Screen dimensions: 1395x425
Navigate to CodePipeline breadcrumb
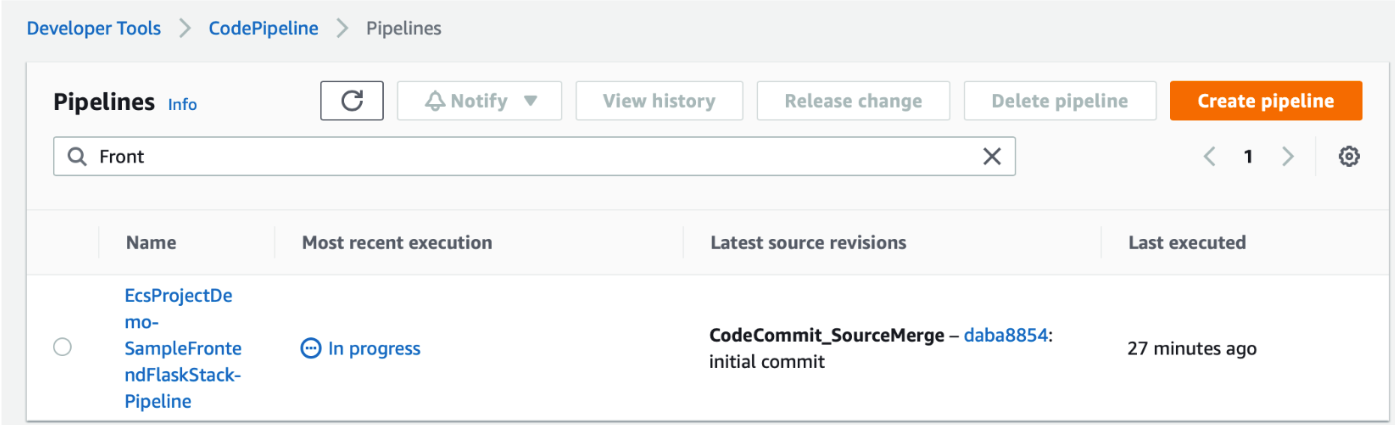point(263,28)
